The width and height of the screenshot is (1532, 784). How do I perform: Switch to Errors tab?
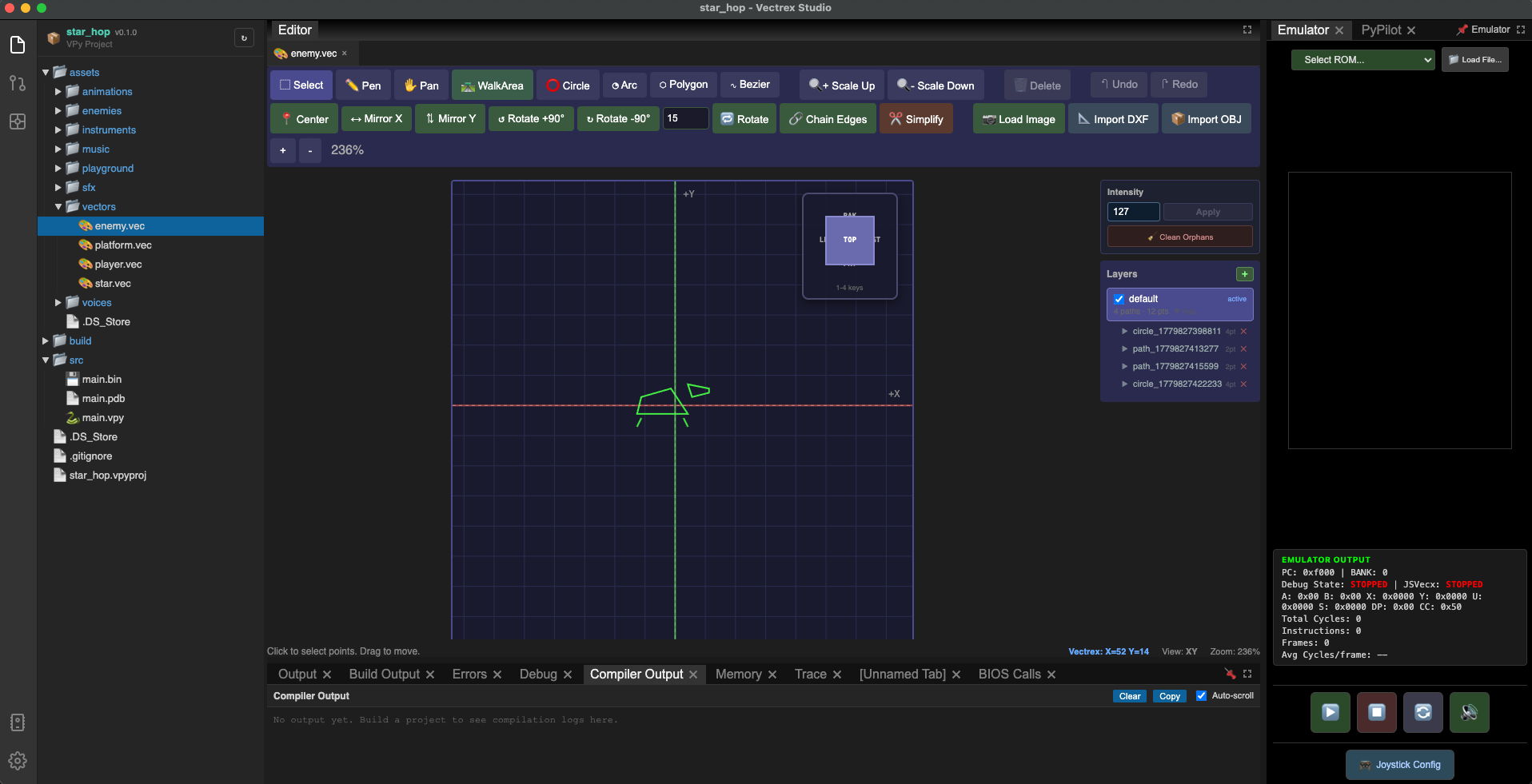(469, 675)
